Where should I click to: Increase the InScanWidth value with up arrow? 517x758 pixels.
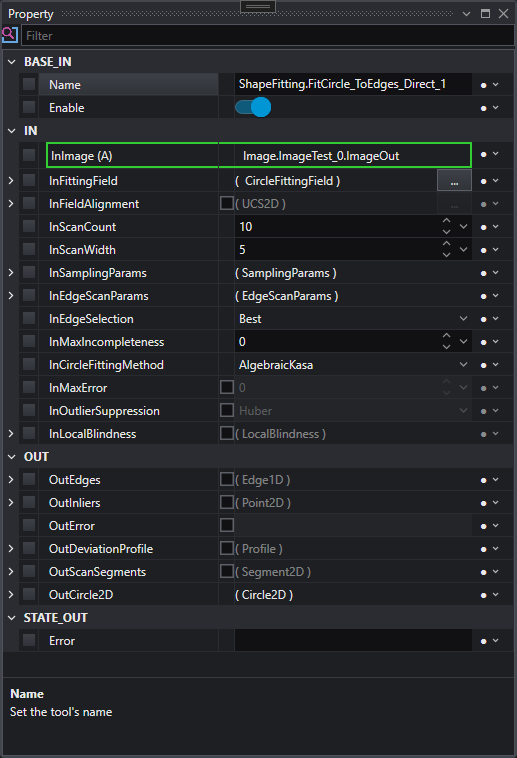pyautogui.click(x=446, y=244)
